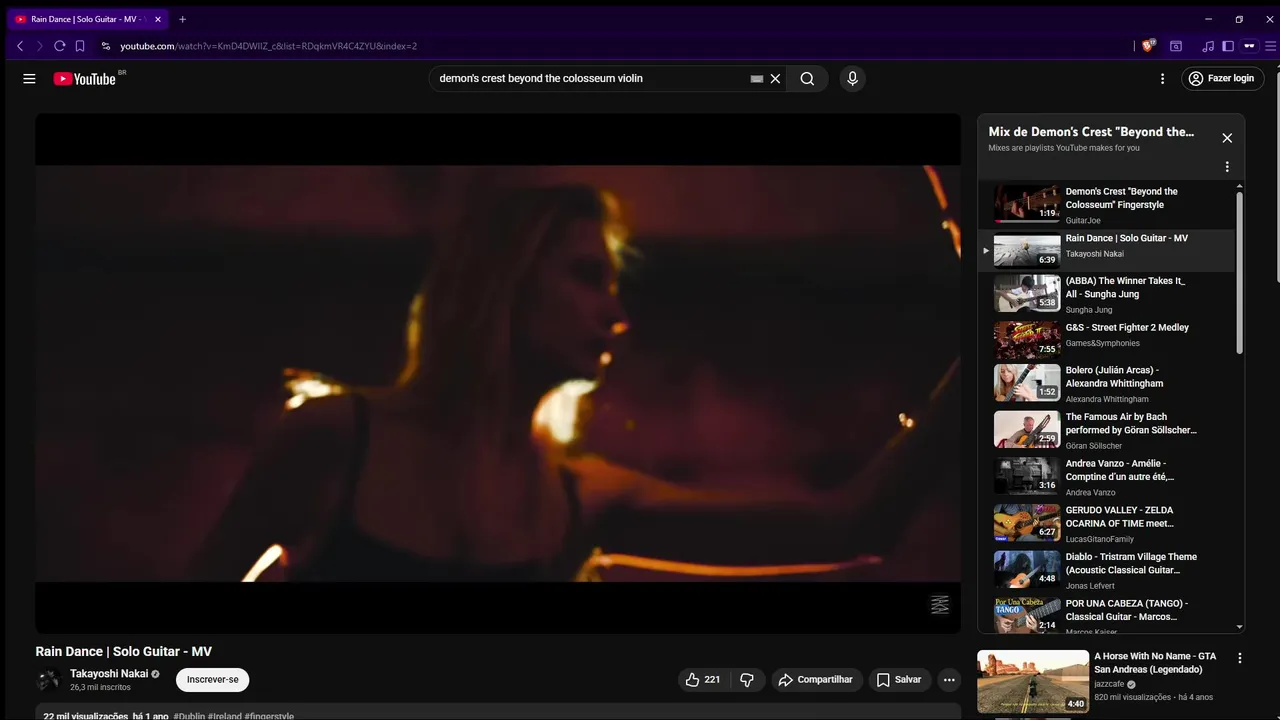
Task: Open the browser main hamburger menu
Action: [1270, 46]
